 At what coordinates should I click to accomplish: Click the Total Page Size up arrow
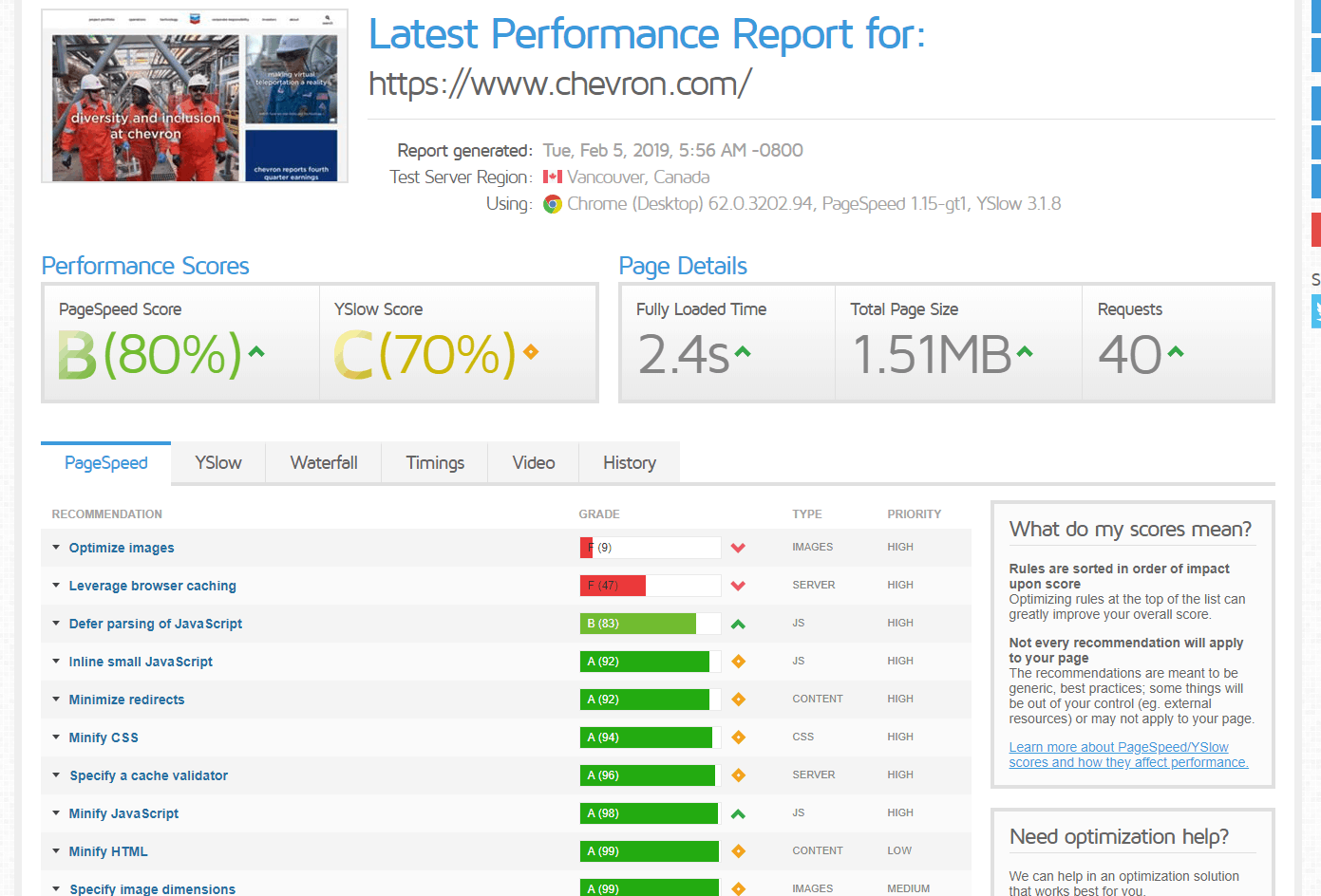1025,352
